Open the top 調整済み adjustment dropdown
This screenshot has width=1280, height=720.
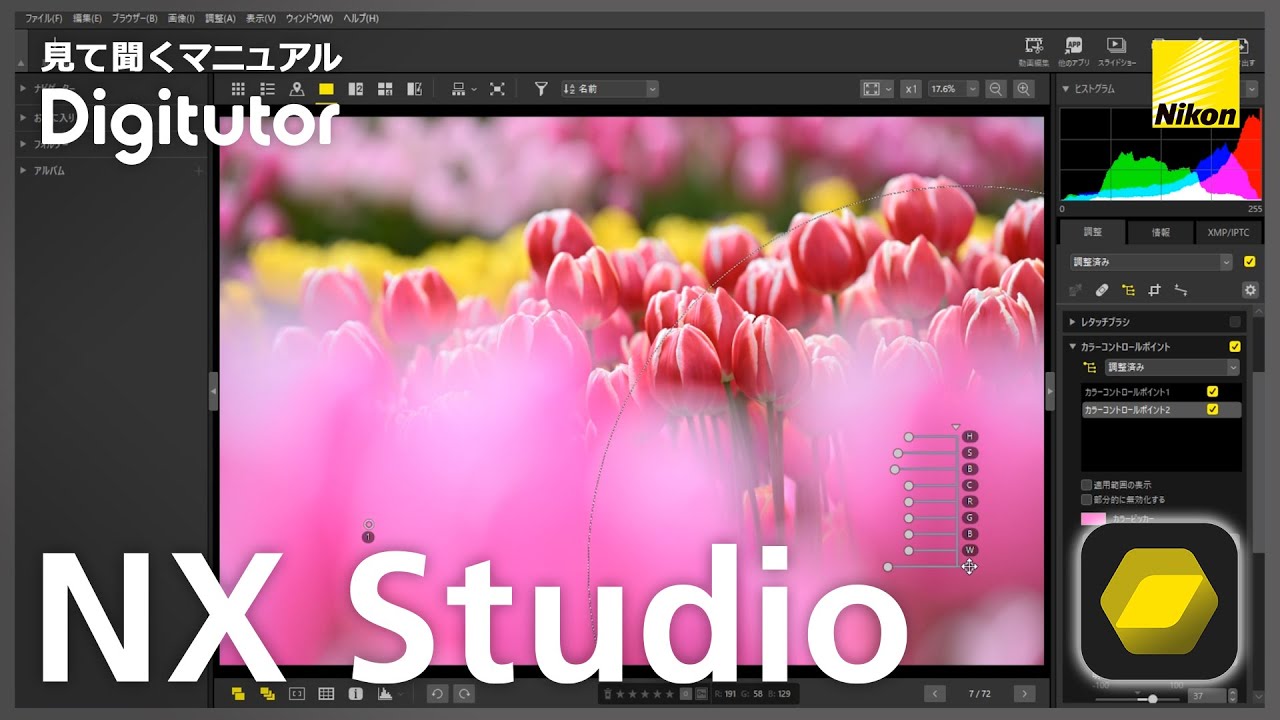pyautogui.click(x=1151, y=262)
